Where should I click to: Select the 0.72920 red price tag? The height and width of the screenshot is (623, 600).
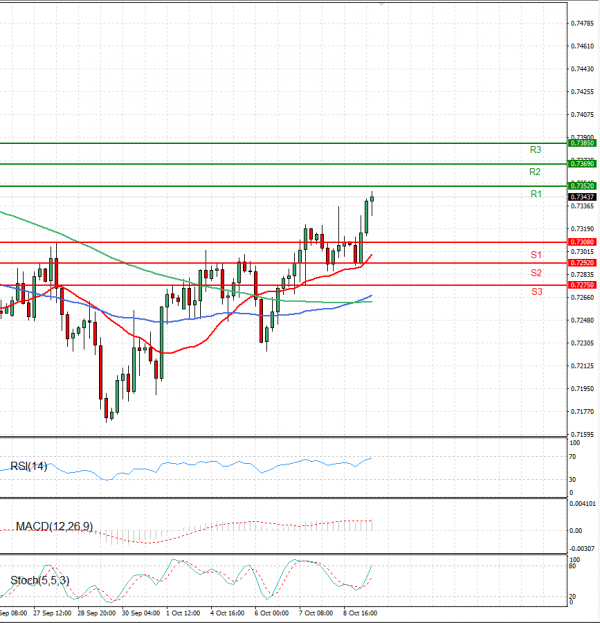(582, 263)
